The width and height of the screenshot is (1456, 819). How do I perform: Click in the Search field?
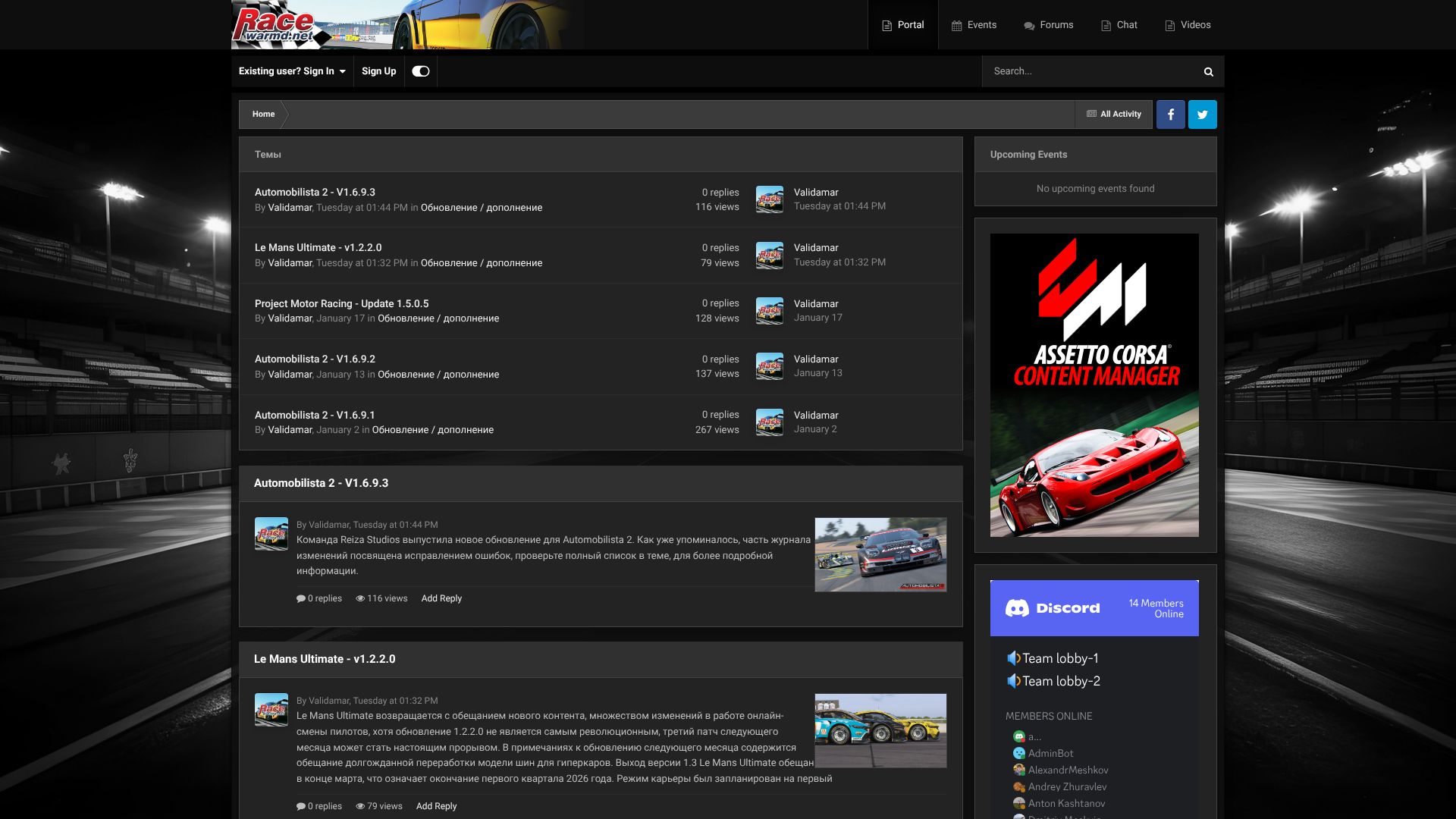tap(1088, 71)
